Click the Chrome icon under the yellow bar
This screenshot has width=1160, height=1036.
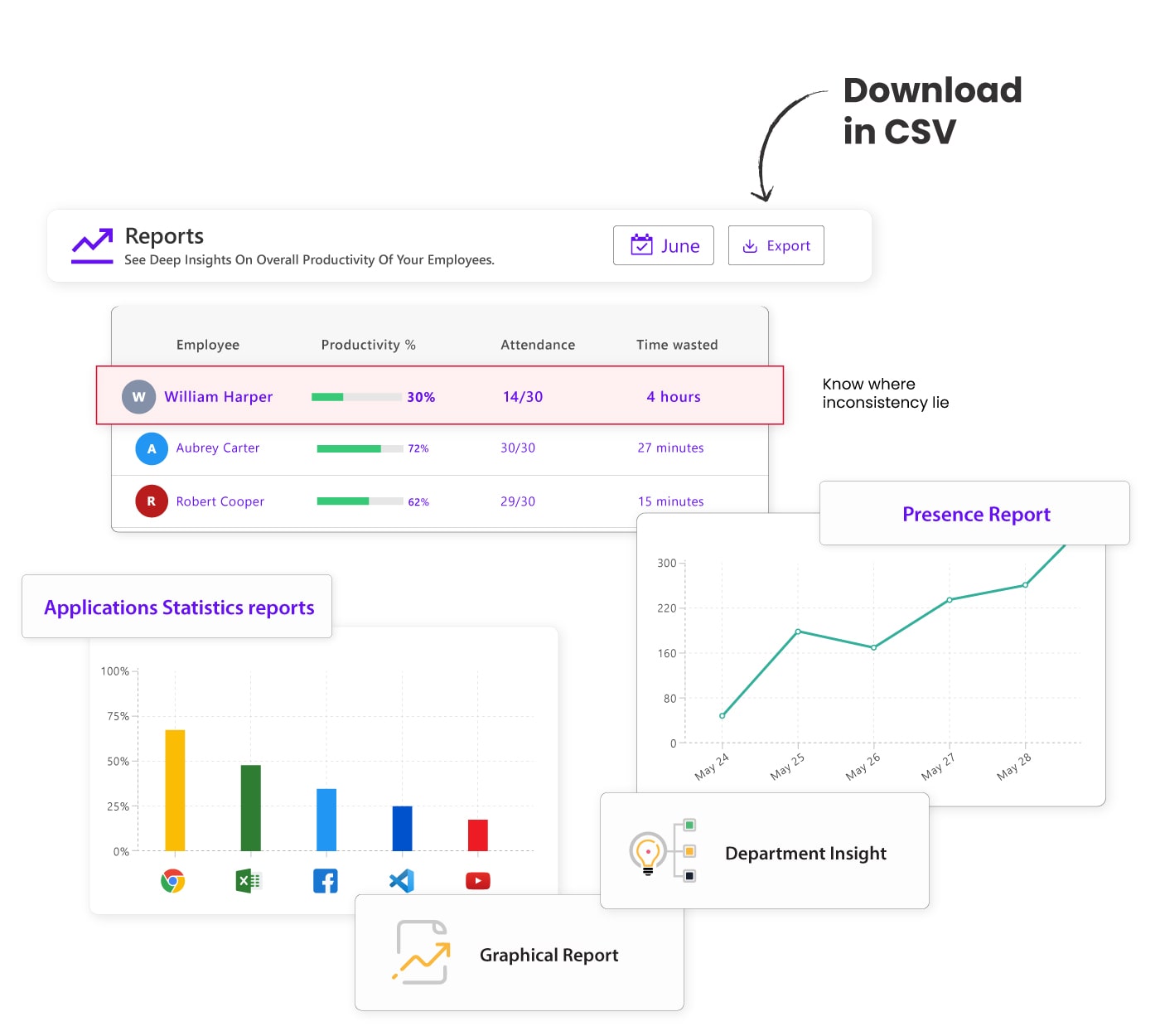click(x=173, y=881)
